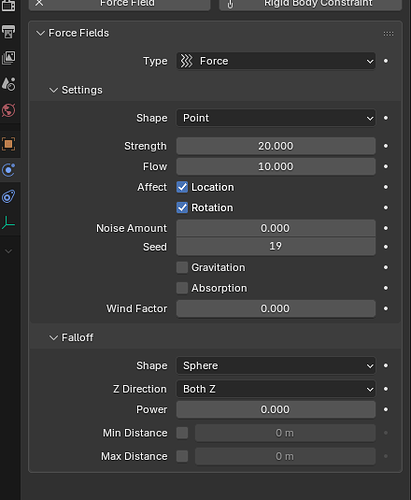Collapse the Force Fields panel
This screenshot has height=500, width=411.
pyautogui.click(x=40, y=33)
